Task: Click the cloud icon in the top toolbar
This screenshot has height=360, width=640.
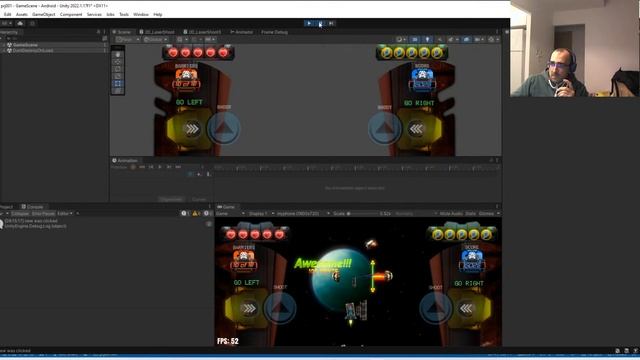Action: 20,23
